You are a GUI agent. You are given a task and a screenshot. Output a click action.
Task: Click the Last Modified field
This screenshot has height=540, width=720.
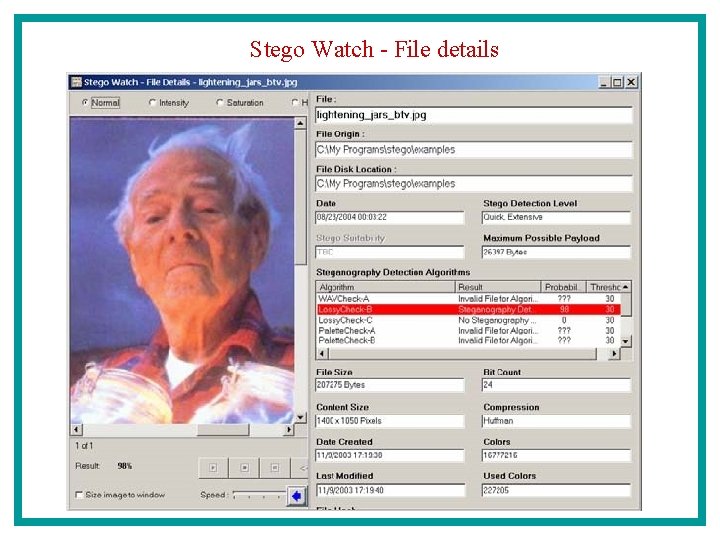390,490
